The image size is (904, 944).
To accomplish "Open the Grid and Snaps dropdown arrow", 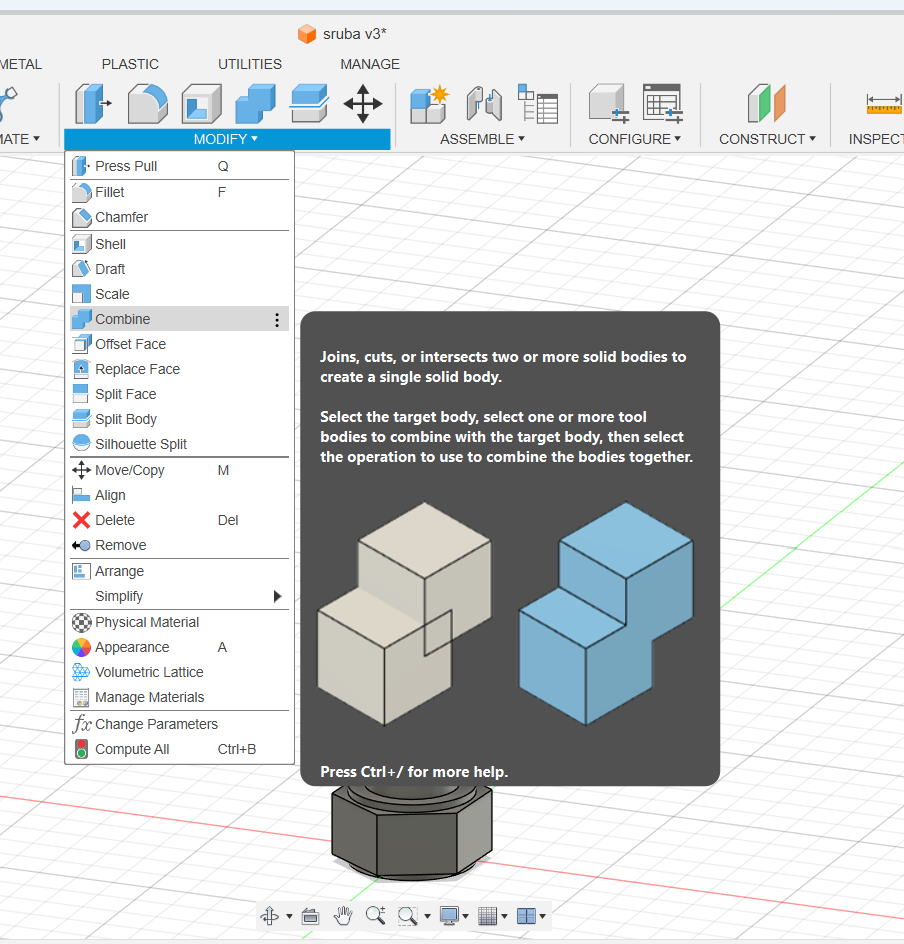I will pos(504,917).
